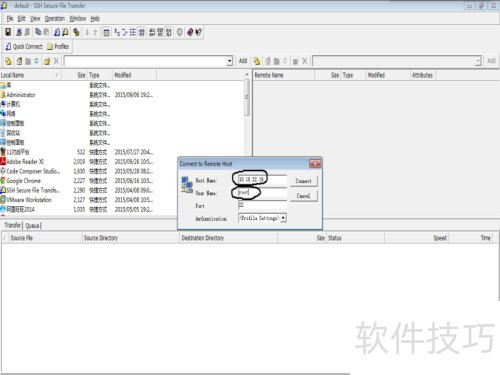Click the Quick Connect button

click(x=24, y=46)
